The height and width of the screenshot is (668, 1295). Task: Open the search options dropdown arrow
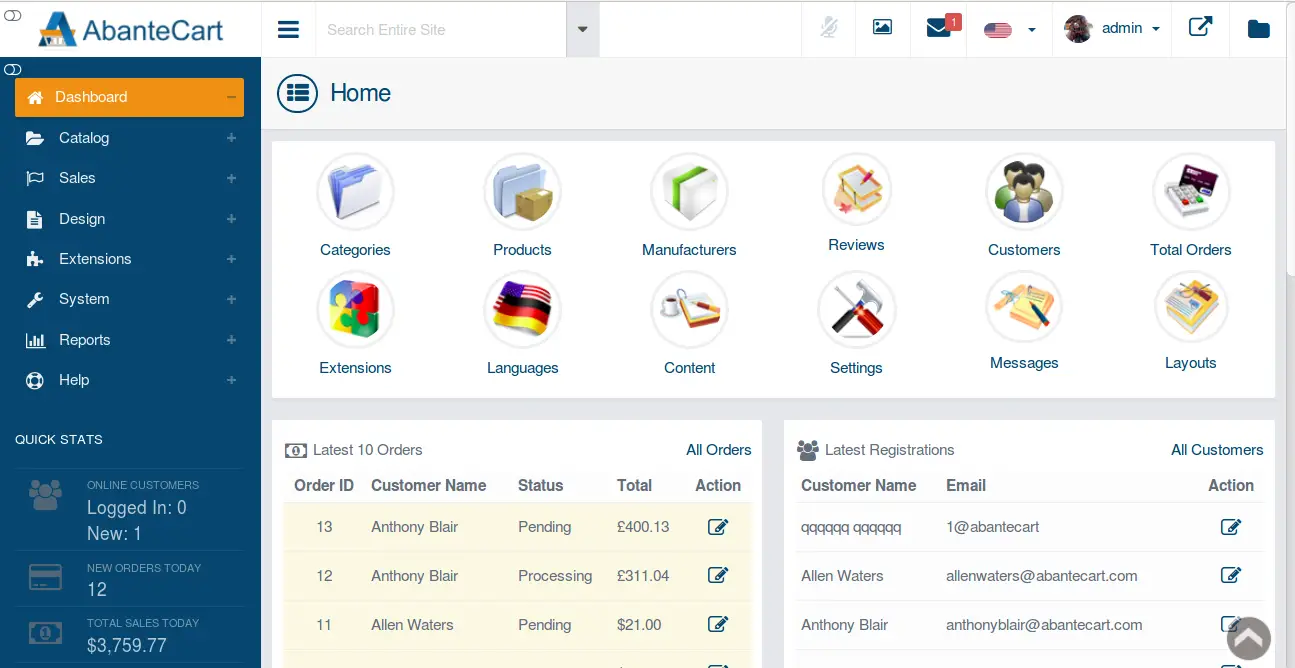click(x=582, y=29)
